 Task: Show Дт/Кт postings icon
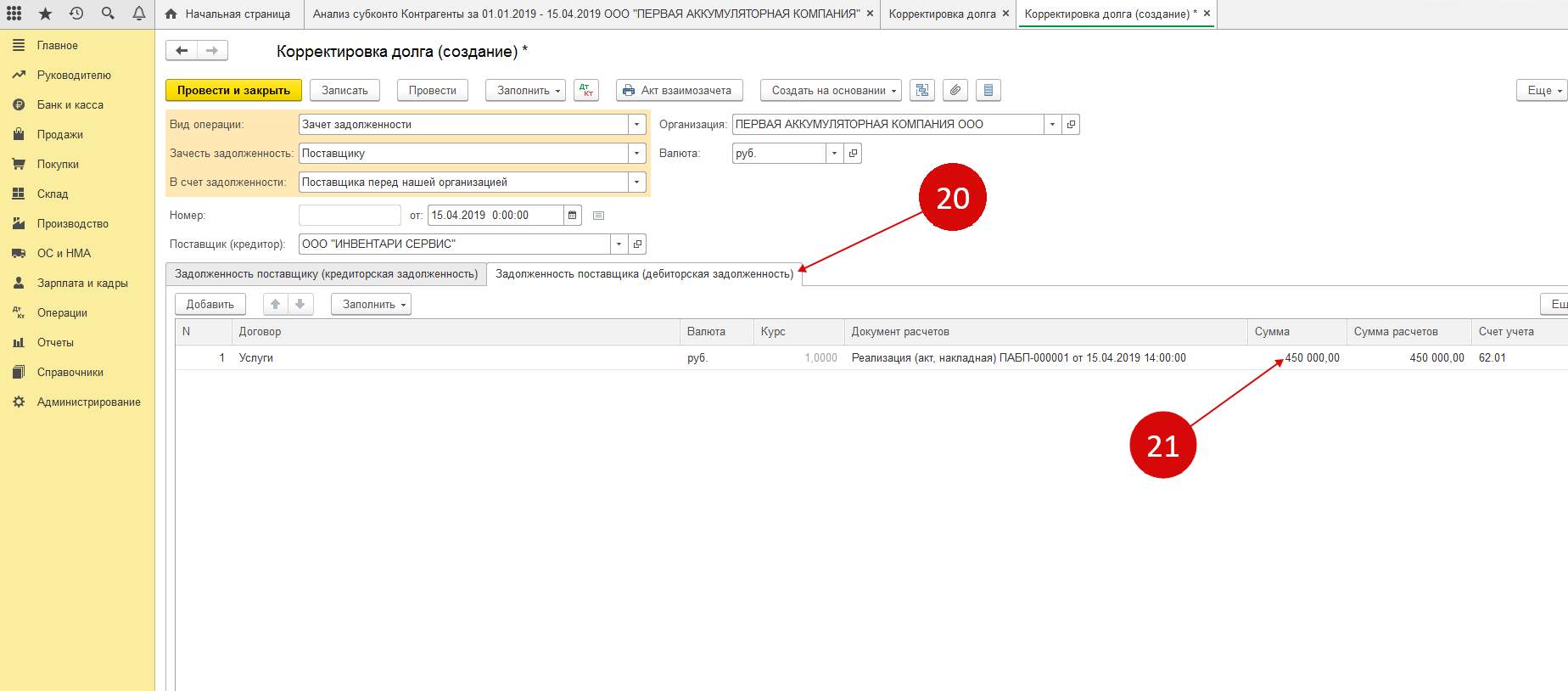(586, 90)
